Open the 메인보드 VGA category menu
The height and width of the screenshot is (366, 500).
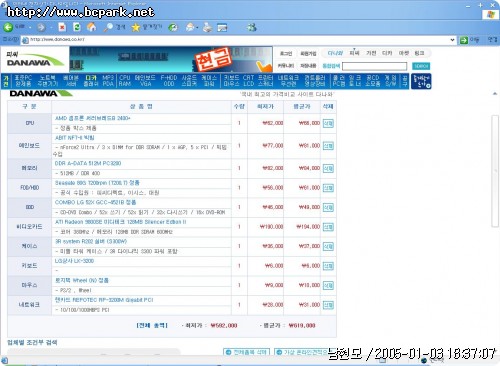click(x=145, y=81)
